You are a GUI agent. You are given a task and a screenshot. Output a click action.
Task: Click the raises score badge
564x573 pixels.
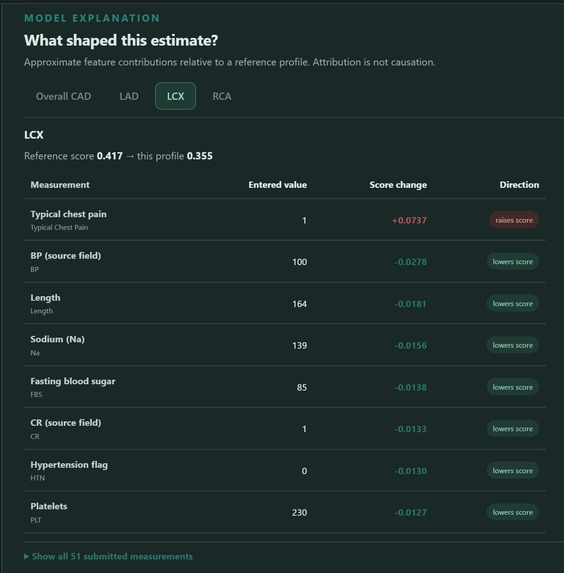[x=514, y=220]
